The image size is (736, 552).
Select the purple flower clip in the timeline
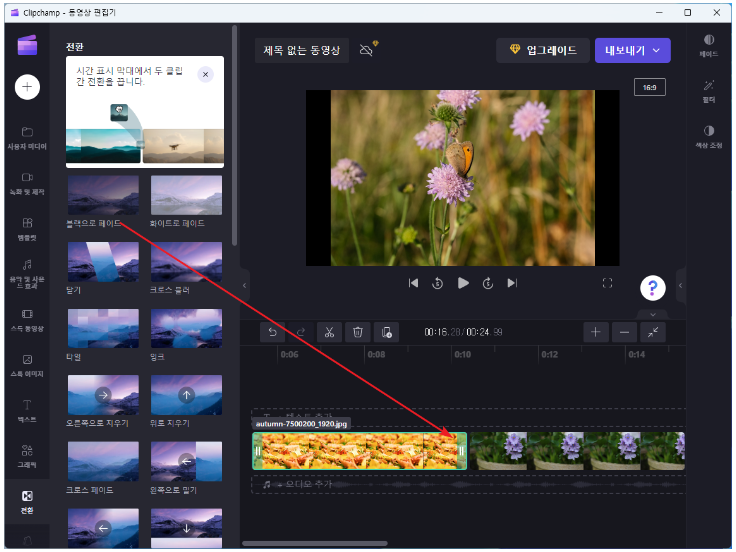pyautogui.click(x=578, y=451)
